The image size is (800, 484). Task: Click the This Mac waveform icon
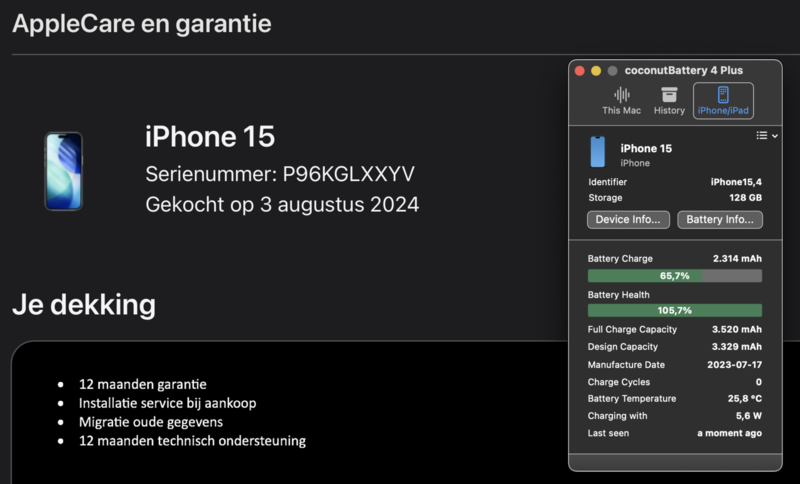click(621, 94)
